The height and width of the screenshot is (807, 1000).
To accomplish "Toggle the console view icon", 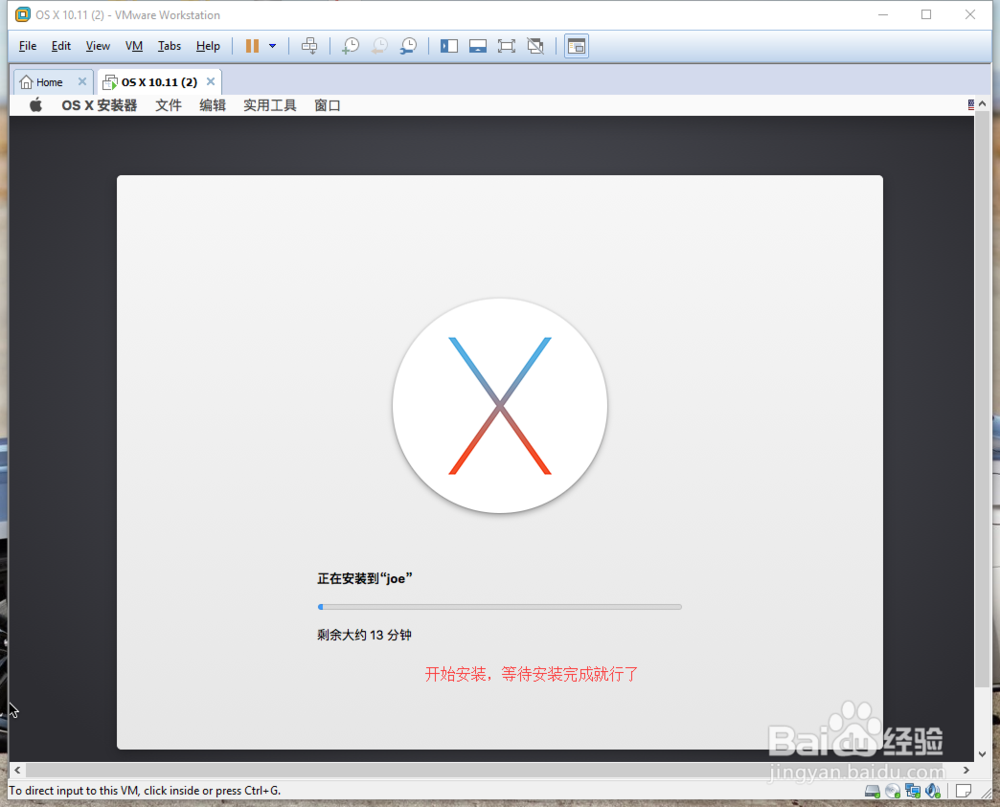I will (x=577, y=46).
